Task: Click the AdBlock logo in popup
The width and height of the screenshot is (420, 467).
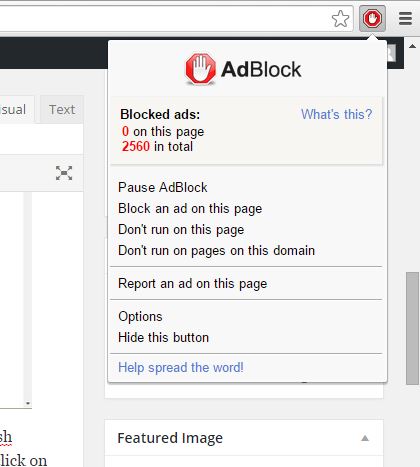Action: (x=243, y=69)
